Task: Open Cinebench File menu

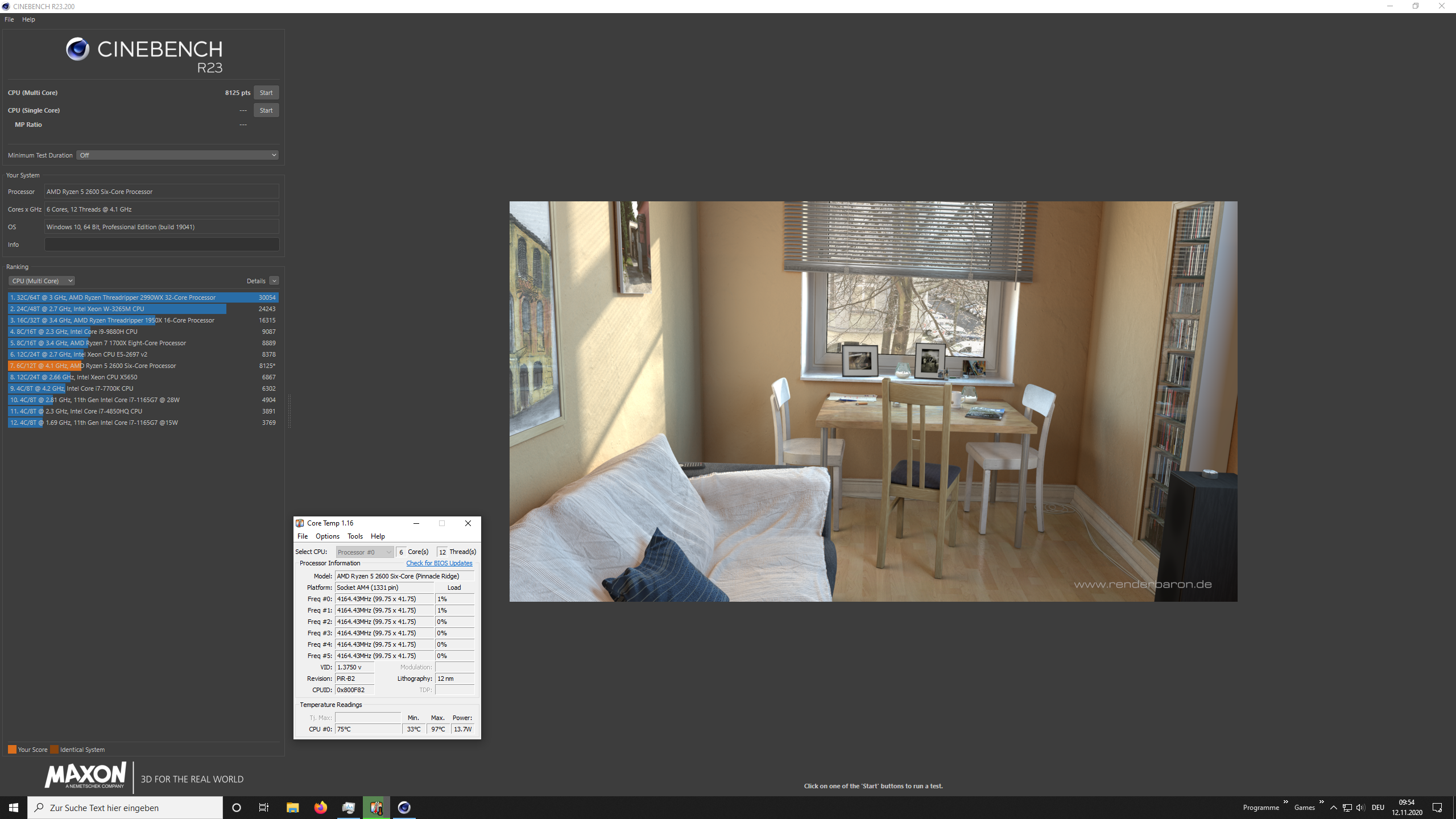Action: (9, 19)
